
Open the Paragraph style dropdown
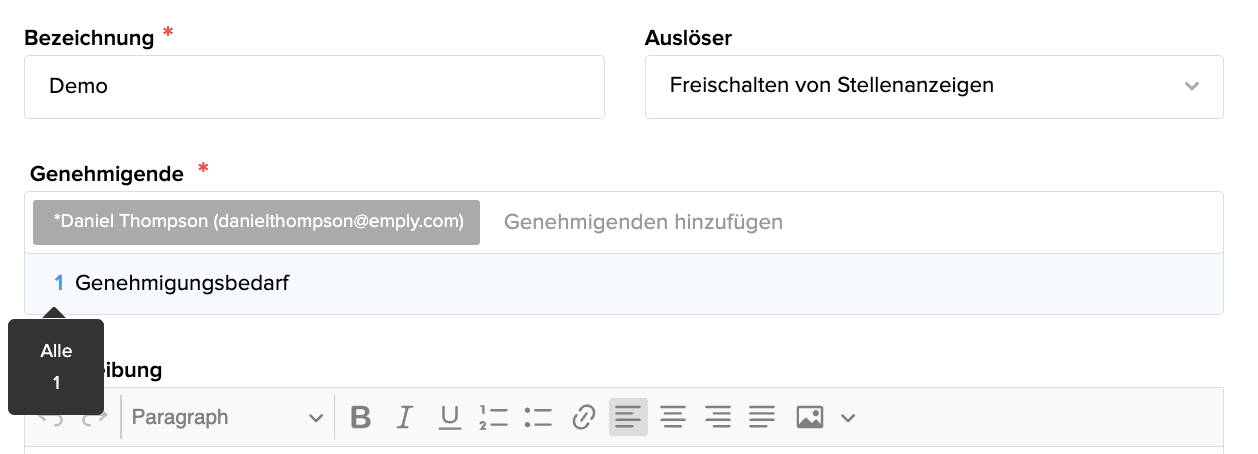coord(228,417)
